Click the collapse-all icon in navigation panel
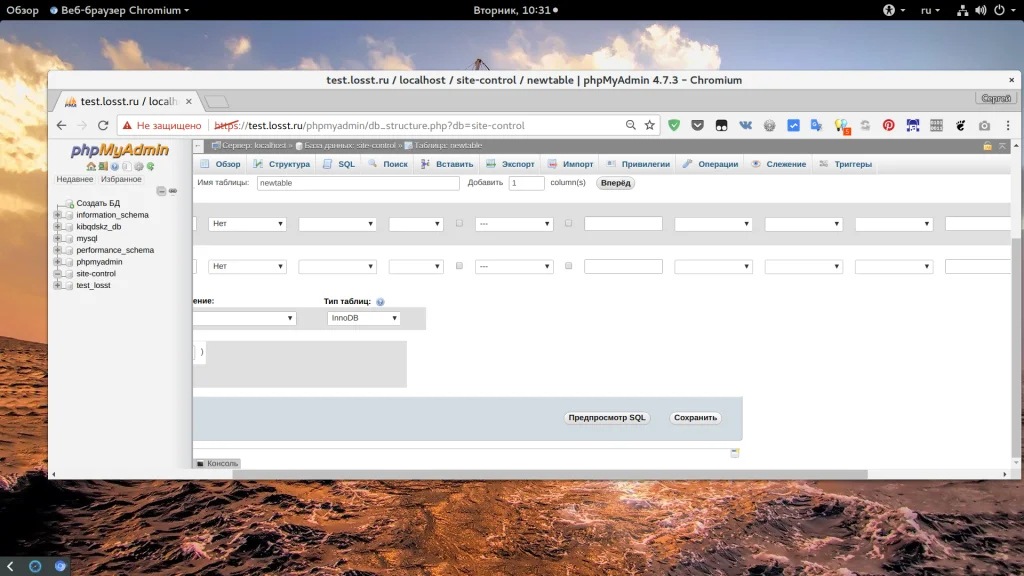 pos(161,191)
